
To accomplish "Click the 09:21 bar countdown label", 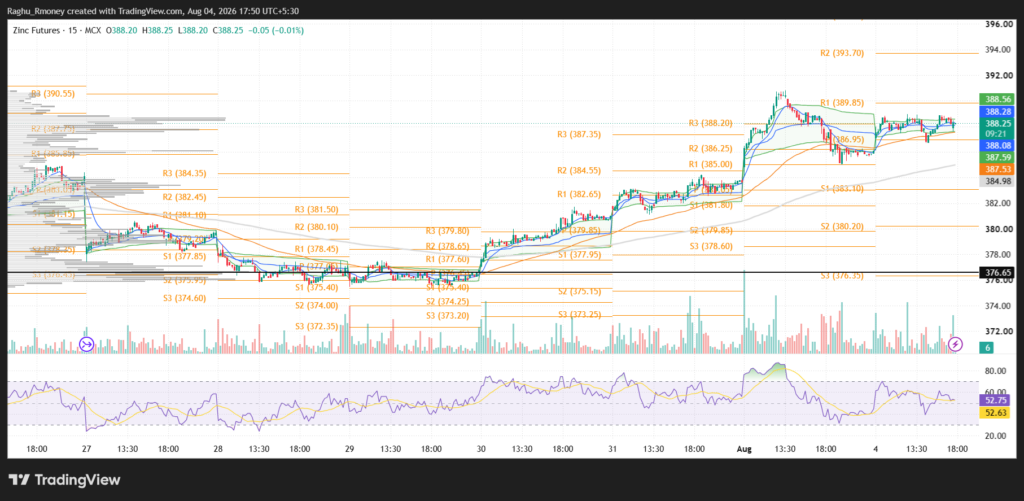I will click(x=998, y=133).
